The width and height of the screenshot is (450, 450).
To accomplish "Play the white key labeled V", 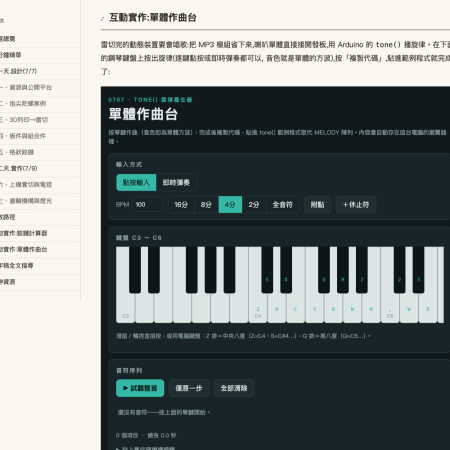I will click(314, 308).
